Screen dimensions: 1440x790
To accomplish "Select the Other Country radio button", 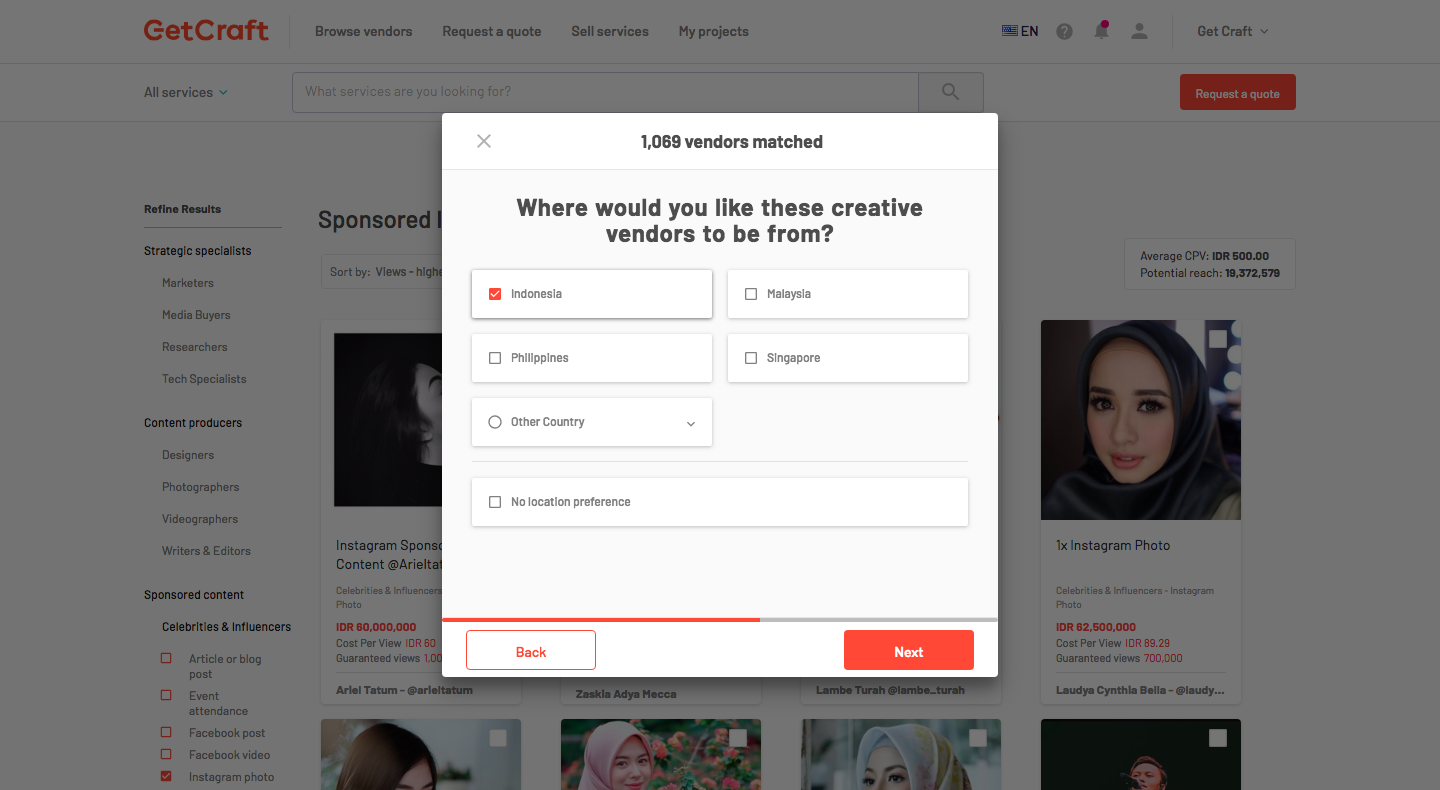I will tap(495, 422).
